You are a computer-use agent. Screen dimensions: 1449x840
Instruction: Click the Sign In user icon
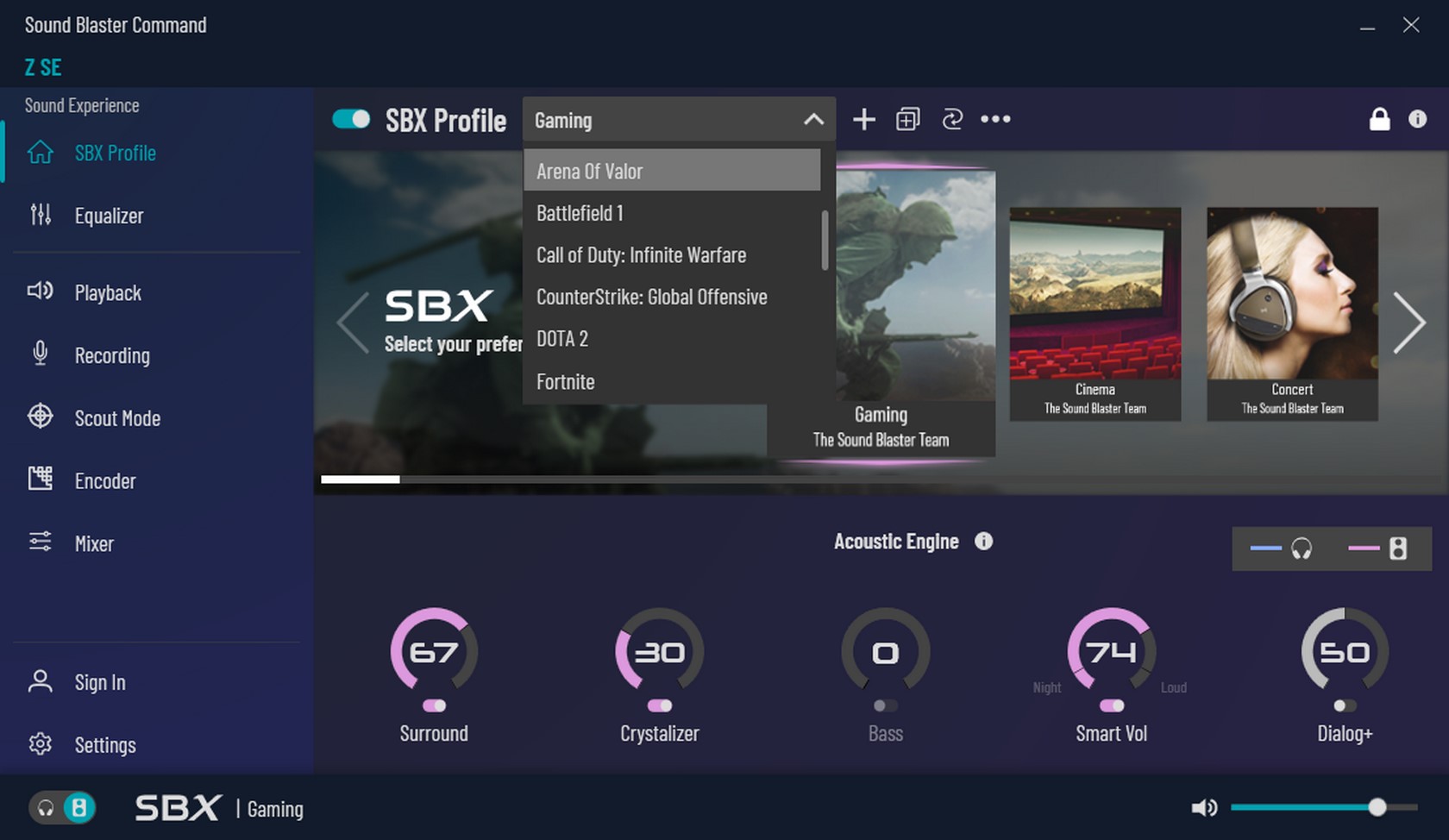pos(41,681)
